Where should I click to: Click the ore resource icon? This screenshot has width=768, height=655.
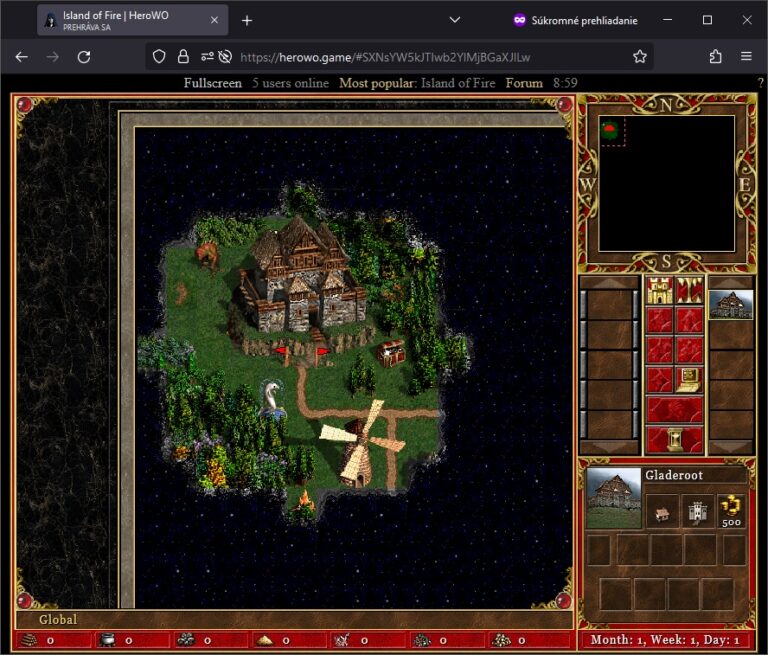click(186, 640)
